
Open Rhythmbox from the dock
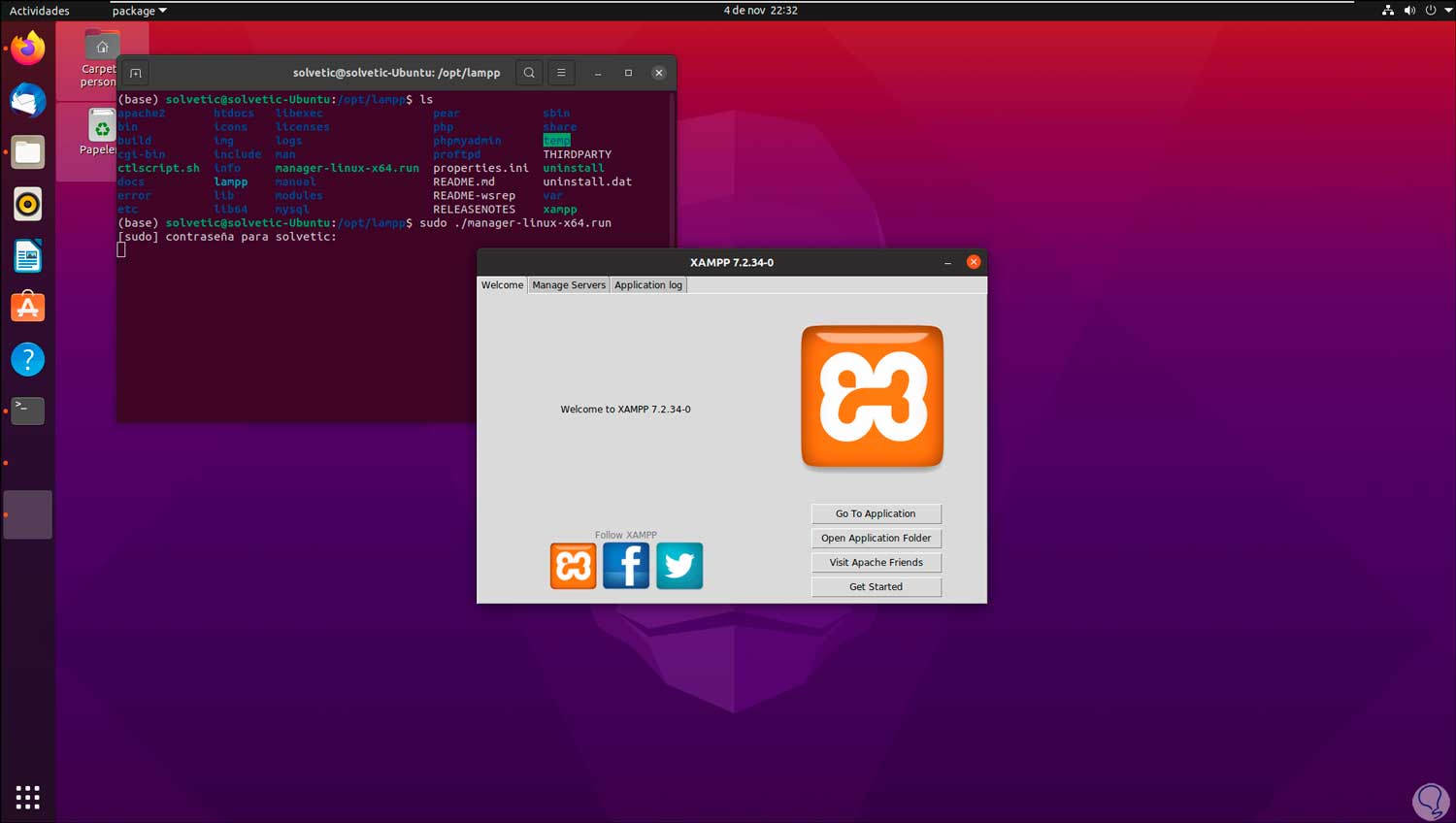click(27, 204)
